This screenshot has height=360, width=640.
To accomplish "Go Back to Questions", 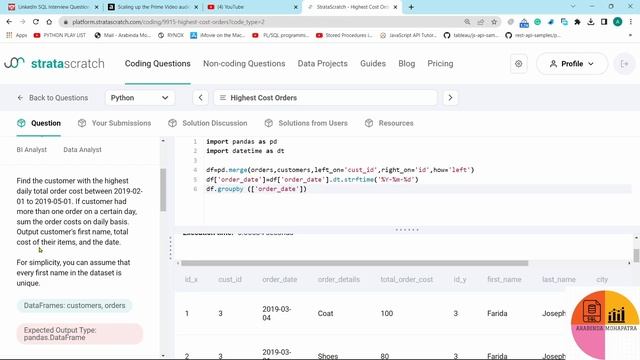I will coord(53,98).
